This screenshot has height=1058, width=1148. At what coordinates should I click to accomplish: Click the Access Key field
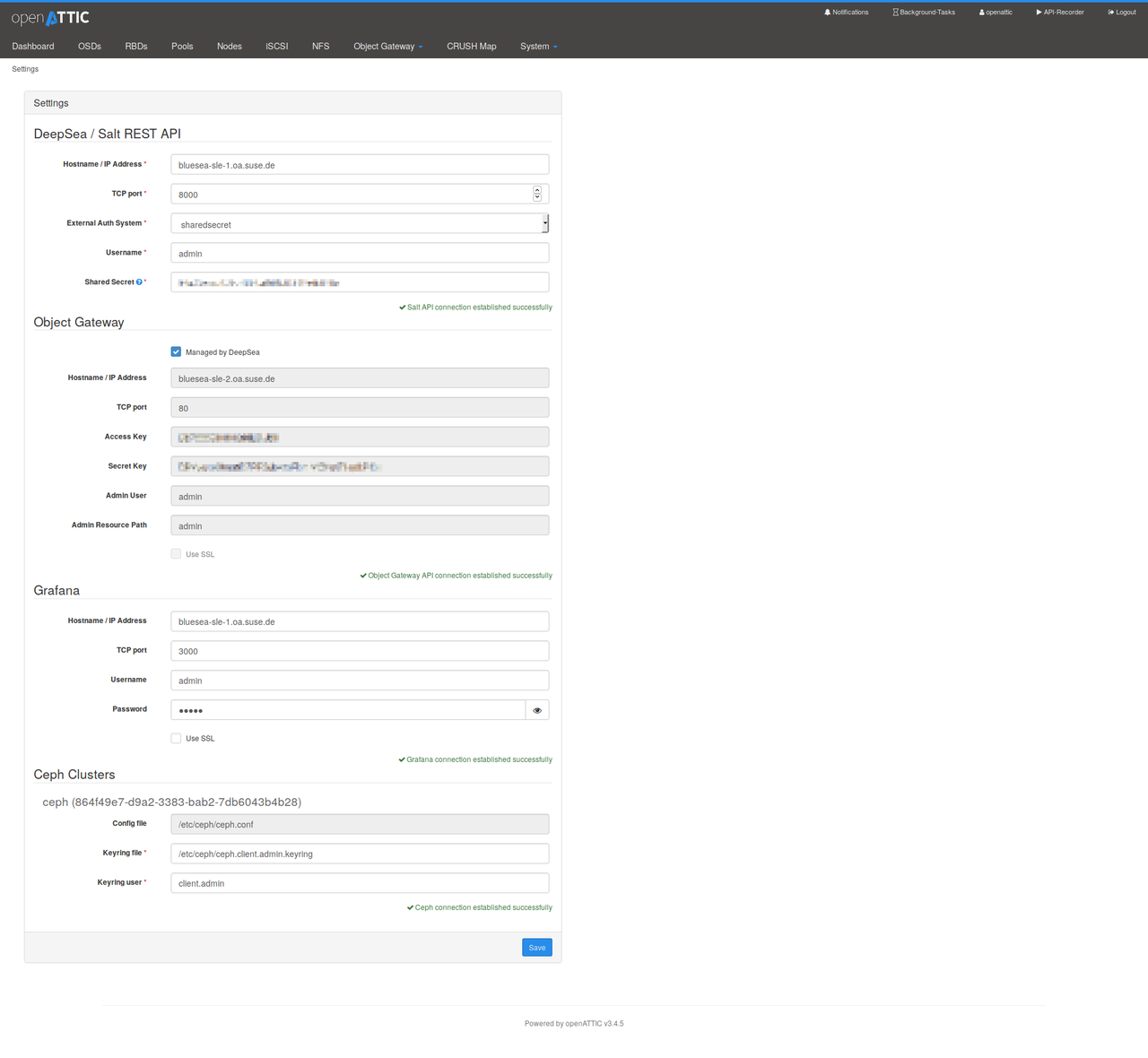coord(360,438)
